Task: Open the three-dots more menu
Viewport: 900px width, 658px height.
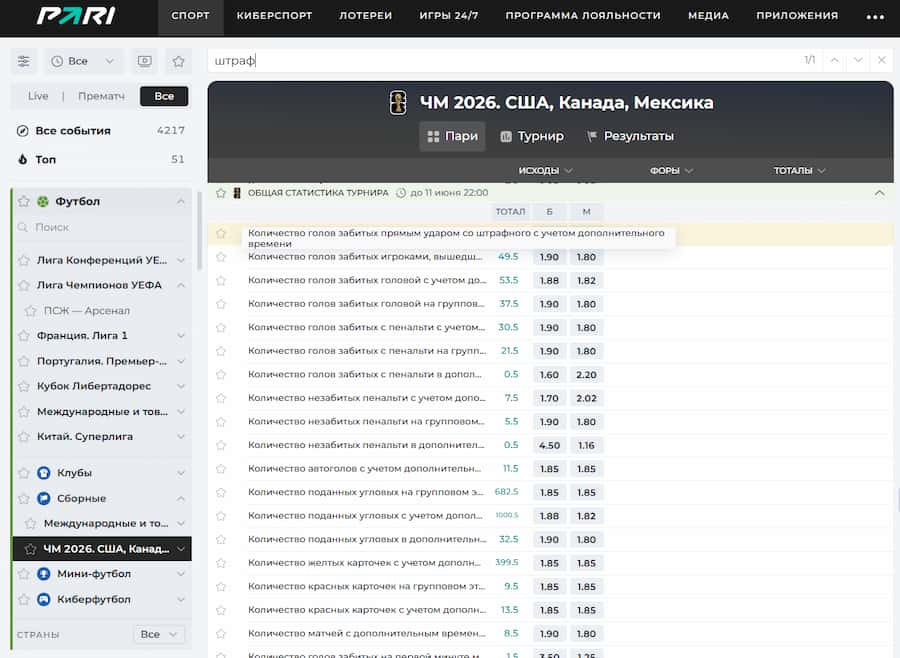Action: [x=875, y=17]
